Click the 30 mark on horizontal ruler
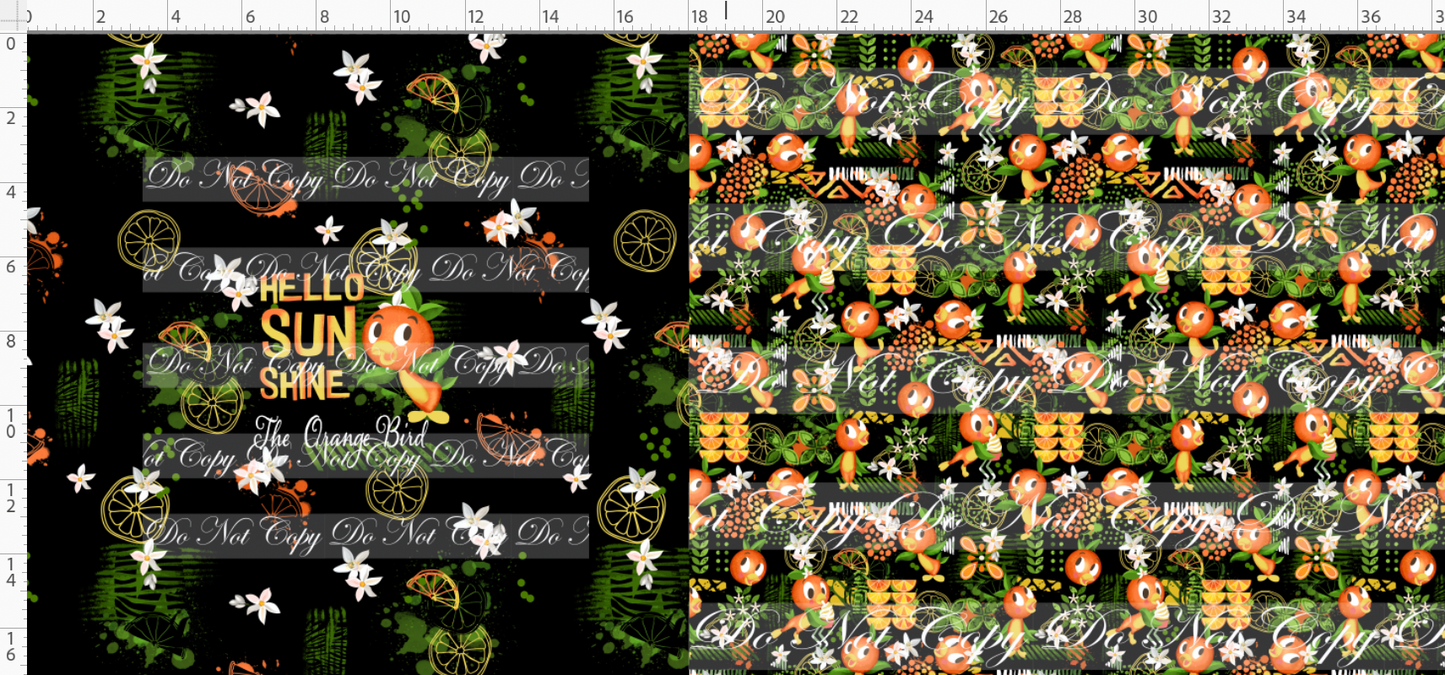The width and height of the screenshot is (1445, 675). click(1147, 17)
